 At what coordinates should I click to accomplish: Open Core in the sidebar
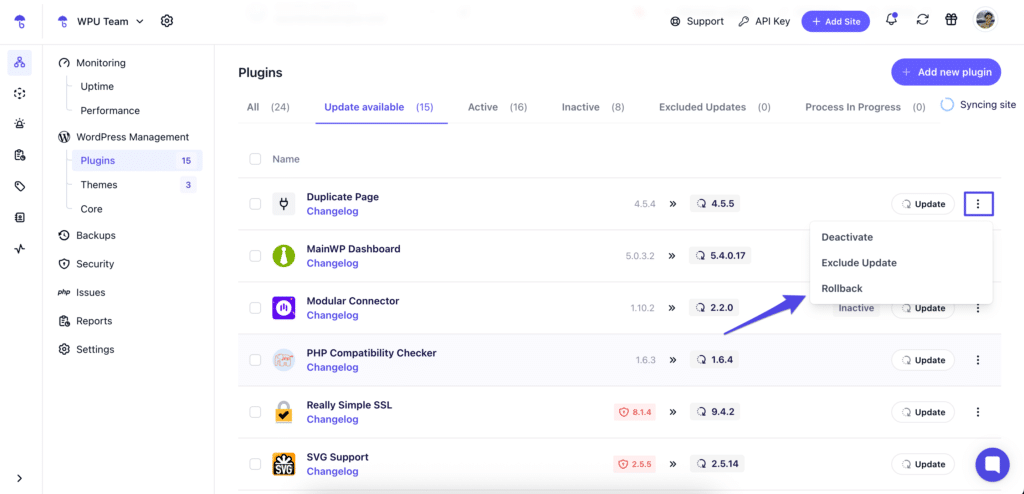91,209
